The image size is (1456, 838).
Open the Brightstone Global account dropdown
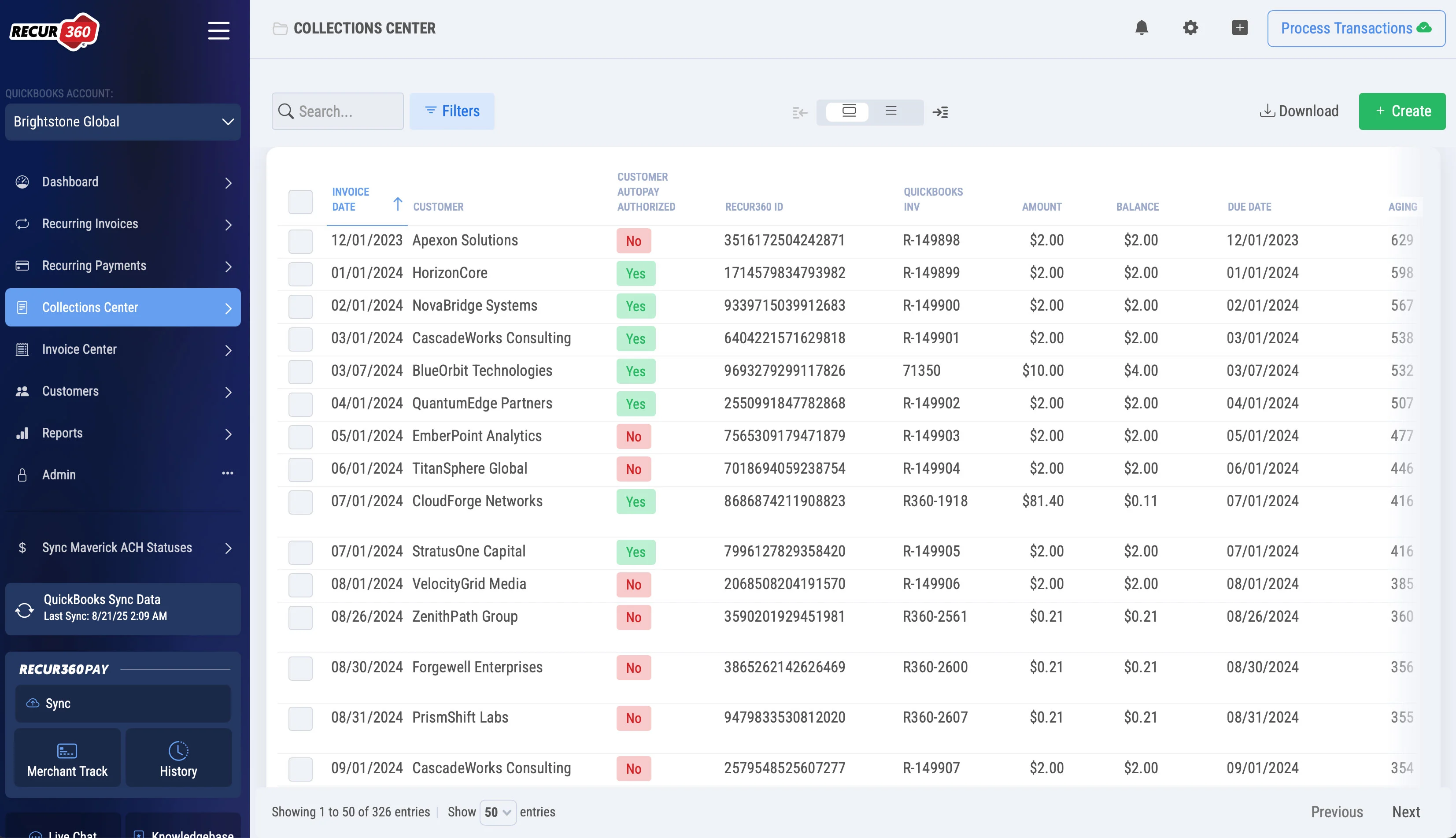click(x=122, y=122)
